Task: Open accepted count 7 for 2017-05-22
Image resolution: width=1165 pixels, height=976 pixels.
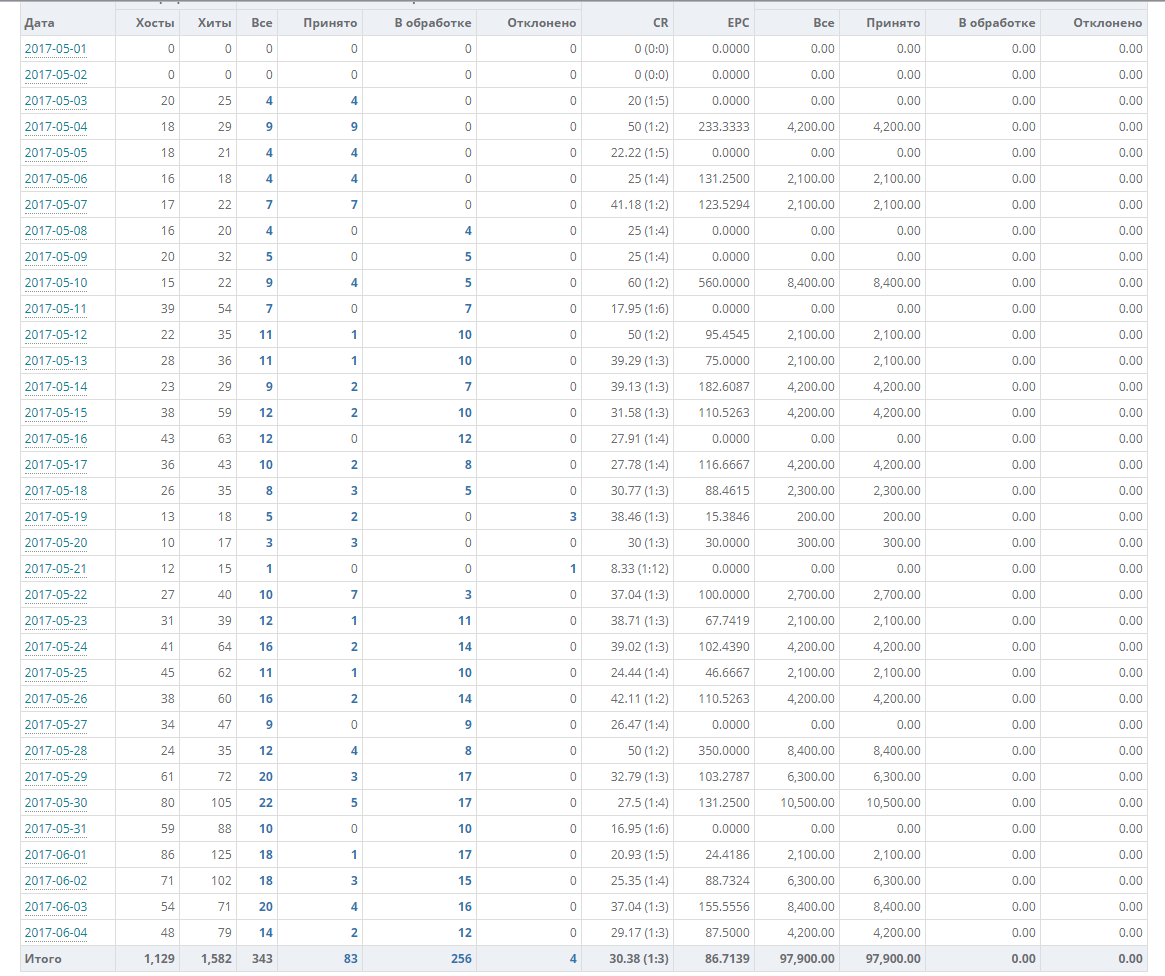Action: pyautogui.click(x=354, y=595)
